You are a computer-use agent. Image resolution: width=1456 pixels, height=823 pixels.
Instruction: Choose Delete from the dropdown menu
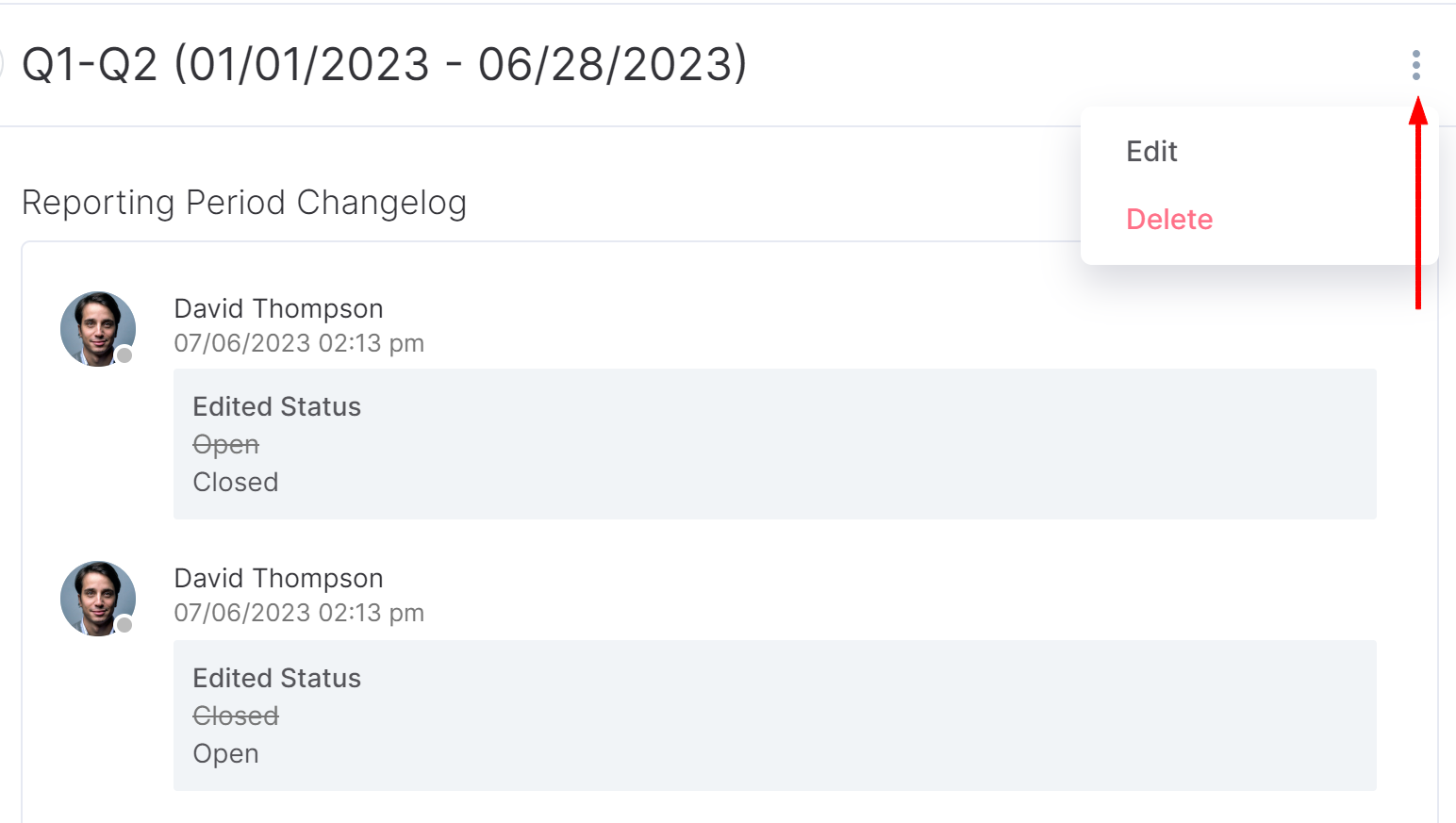coord(1169,220)
